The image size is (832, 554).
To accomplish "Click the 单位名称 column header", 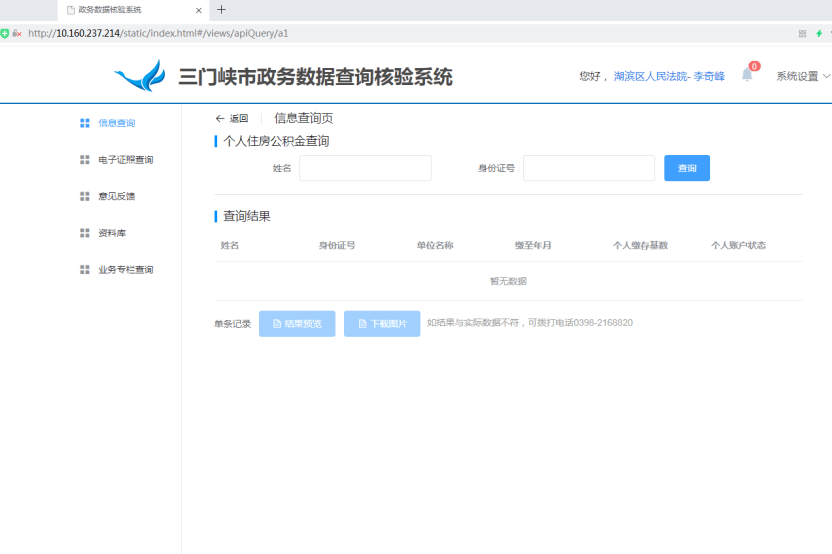I will (x=435, y=245).
